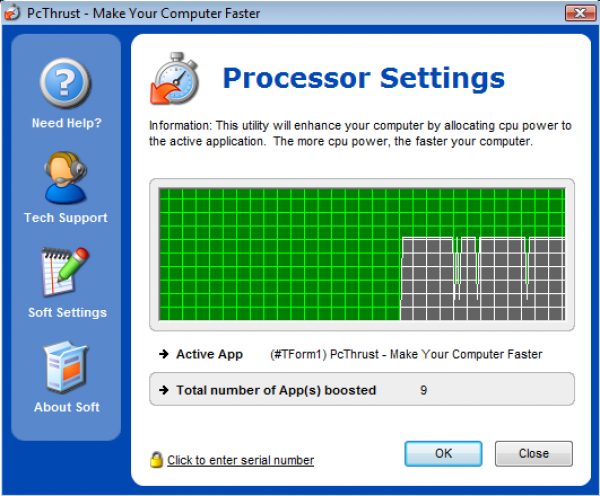Image resolution: width=600 pixels, height=496 pixels.
Task: Select the Need Help? label
Action: coord(66,123)
